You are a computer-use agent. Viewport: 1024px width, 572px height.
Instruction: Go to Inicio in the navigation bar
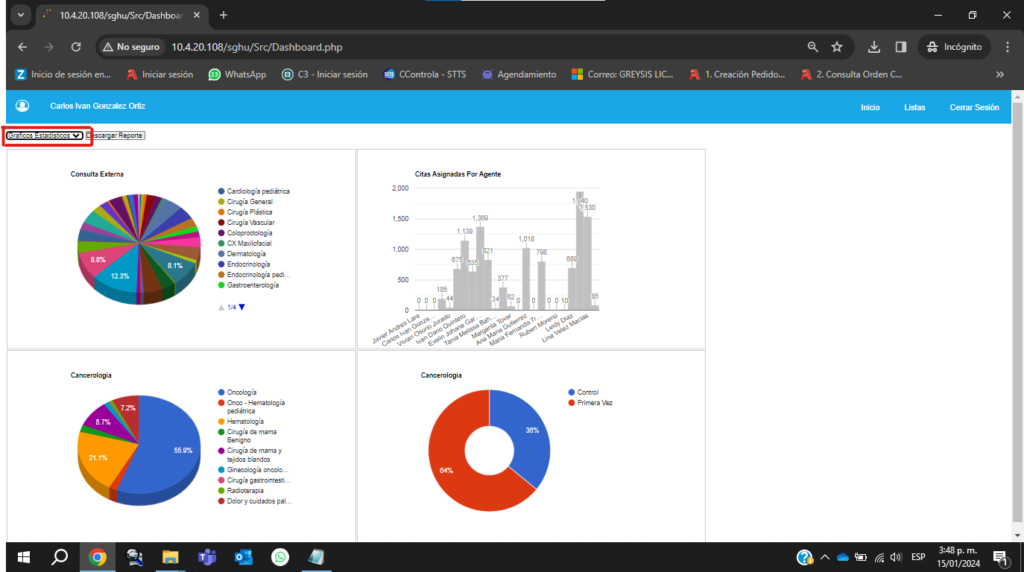coord(870,107)
